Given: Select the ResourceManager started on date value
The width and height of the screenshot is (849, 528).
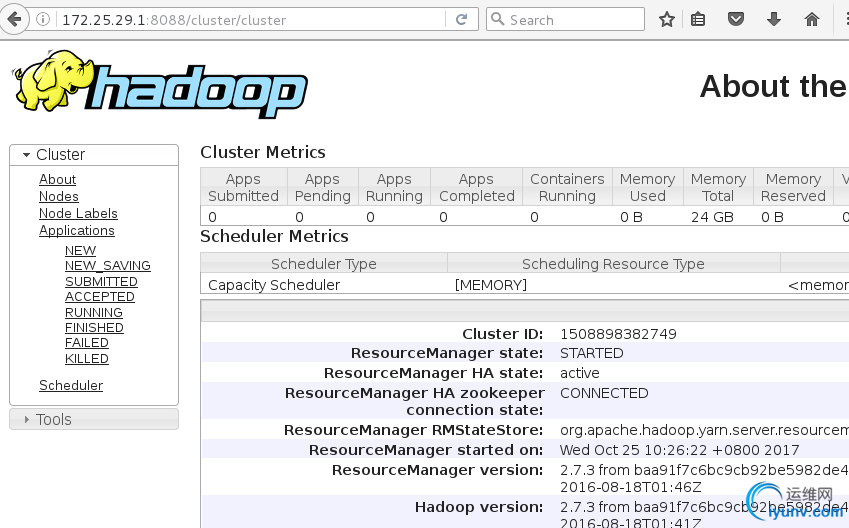Looking at the screenshot, I should pyautogui.click(x=680, y=450).
